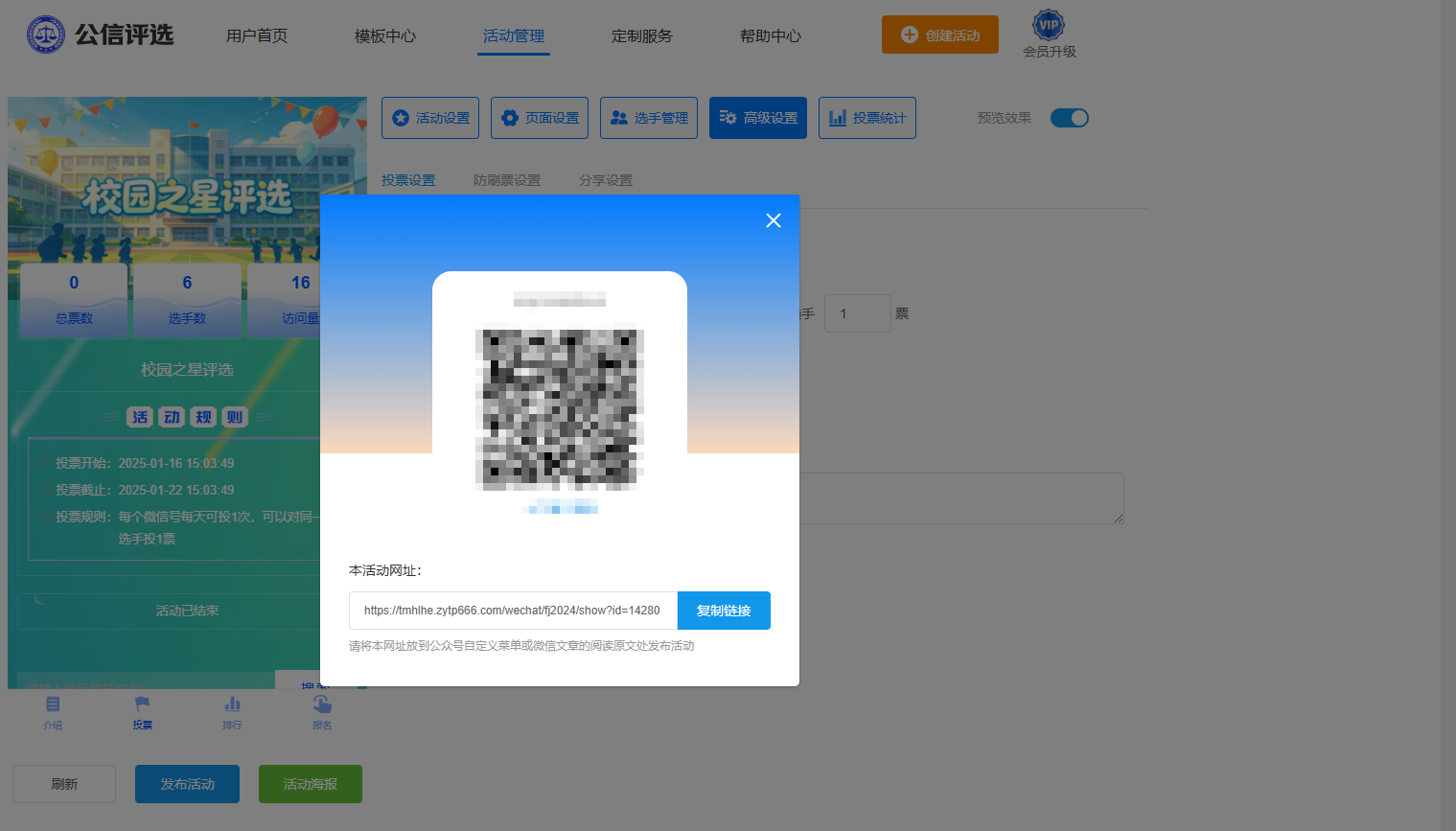The image size is (1456, 831).
Task: Open 帮助中心 in top navigation
Action: [x=771, y=35]
